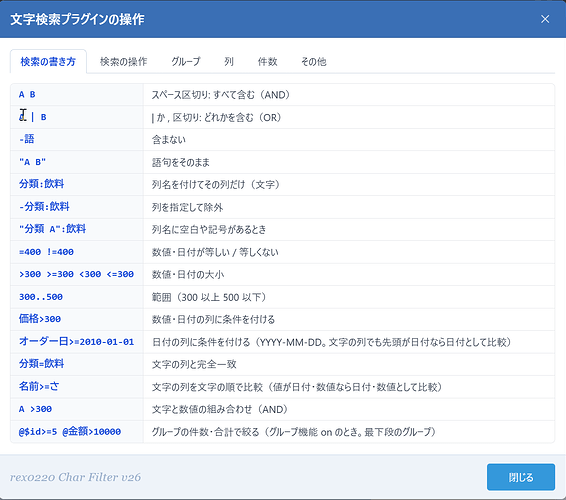Image resolution: width=566 pixels, height=500 pixels.
Task: Click the '名前>=さ' example
Action: click(39, 387)
